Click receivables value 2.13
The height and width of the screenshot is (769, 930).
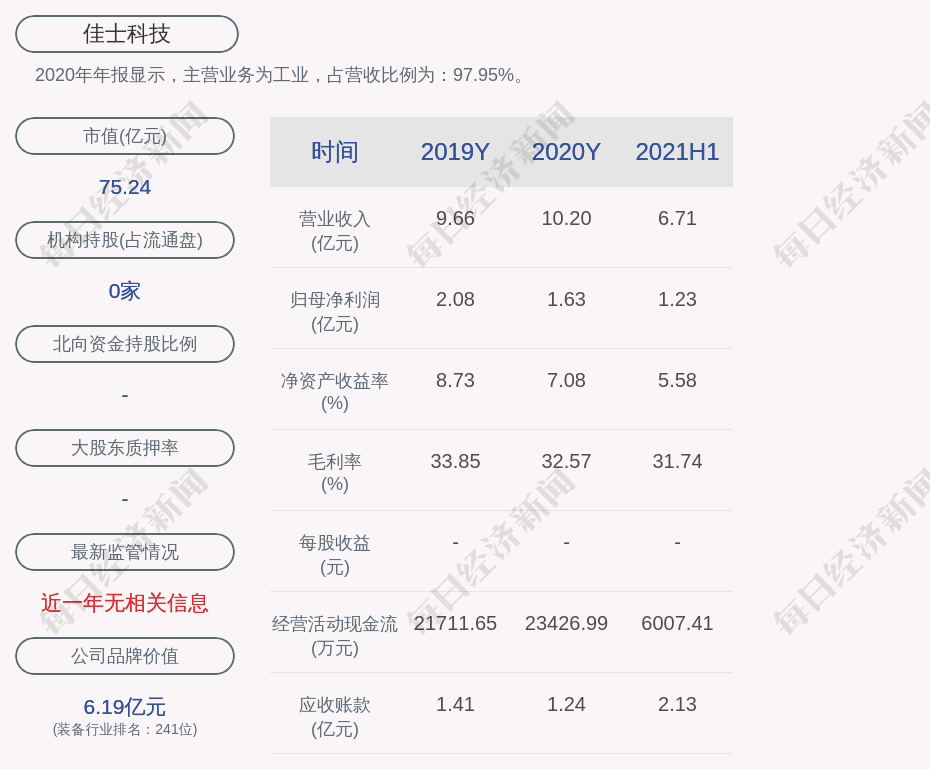[x=677, y=704]
